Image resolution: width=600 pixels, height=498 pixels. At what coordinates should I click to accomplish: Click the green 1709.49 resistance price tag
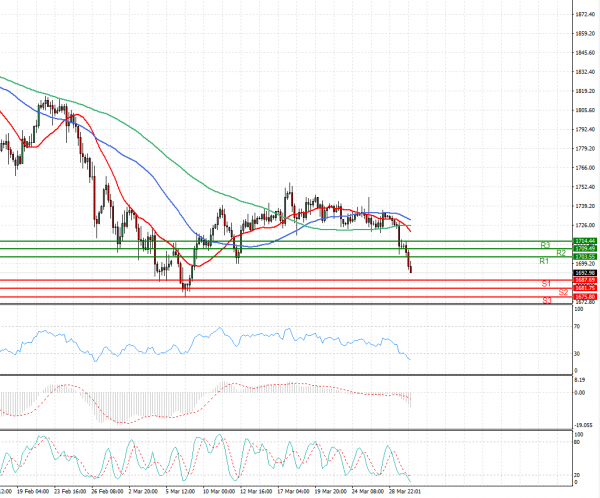pos(585,248)
